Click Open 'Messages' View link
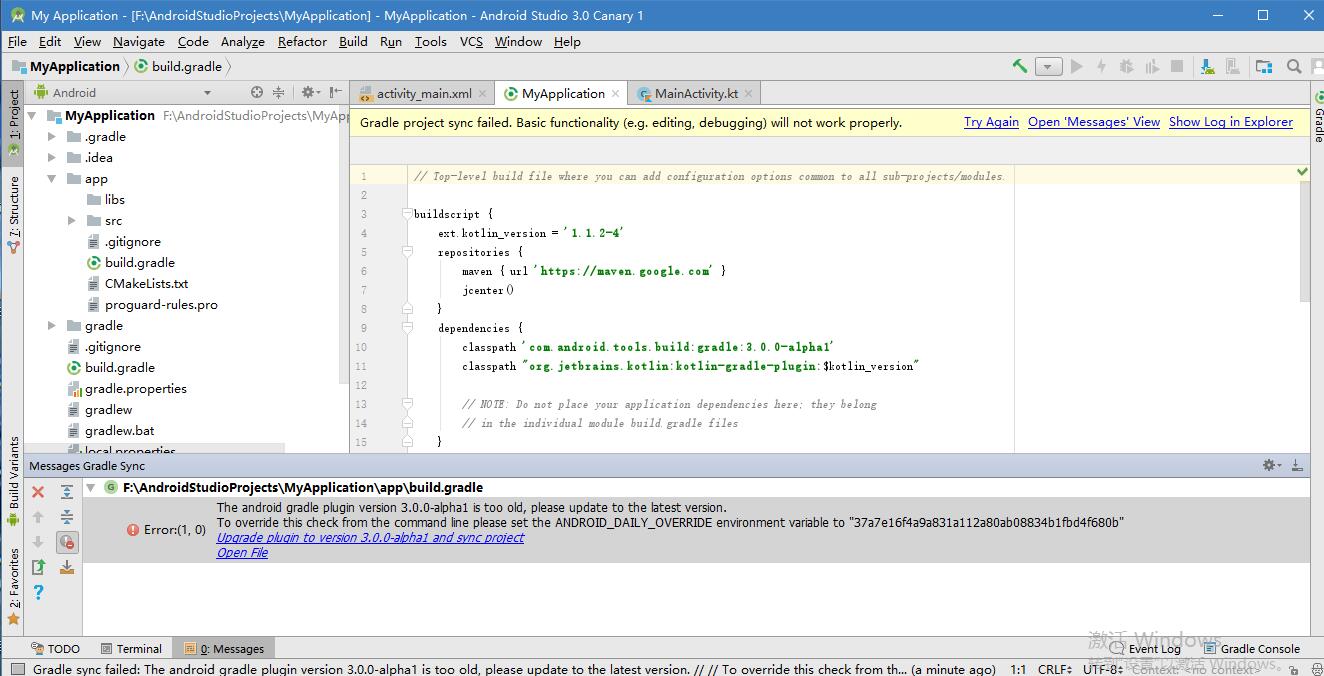 pyautogui.click(x=1094, y=122)
